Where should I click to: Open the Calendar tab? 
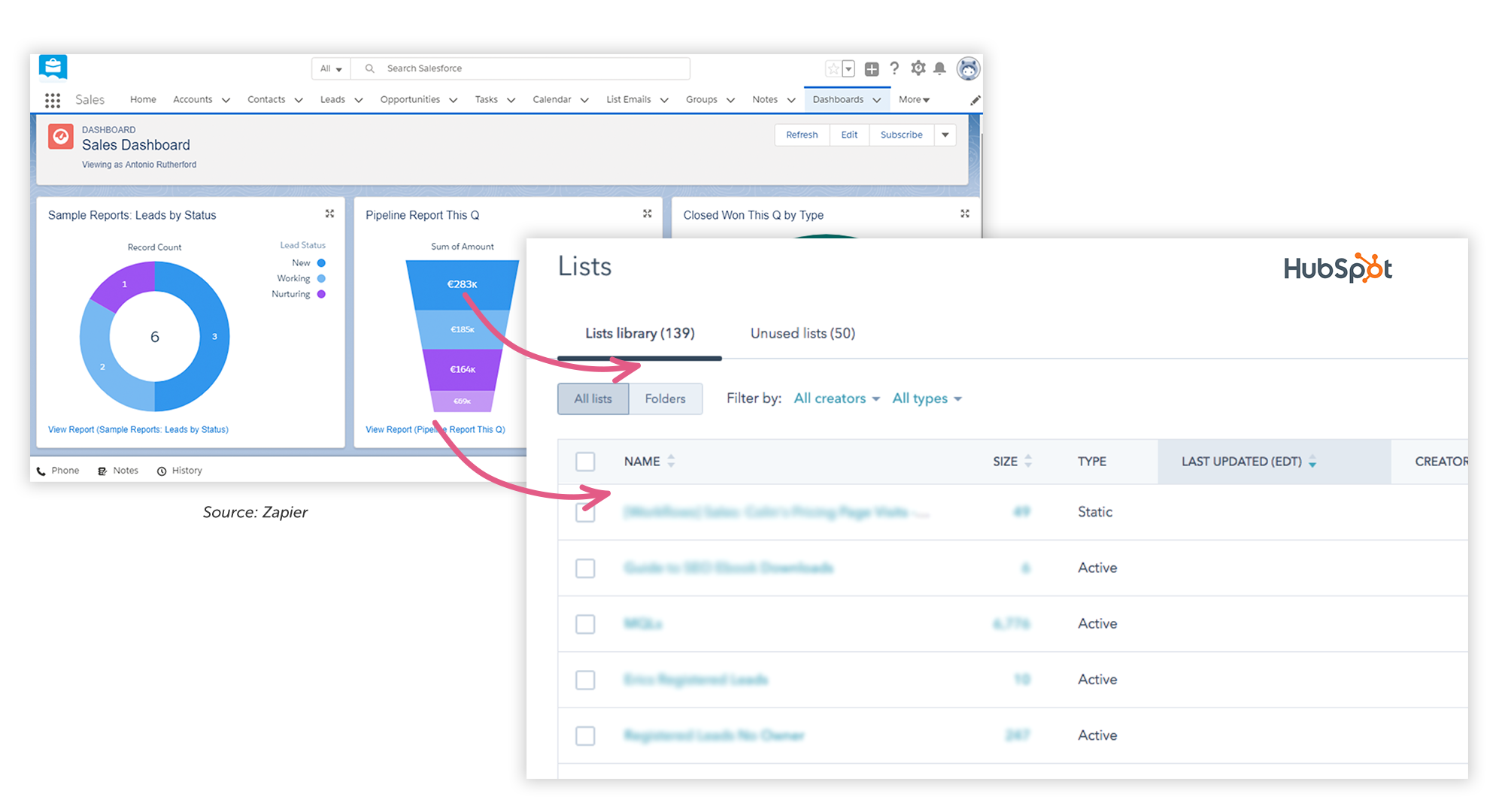(x=552, y=99)
